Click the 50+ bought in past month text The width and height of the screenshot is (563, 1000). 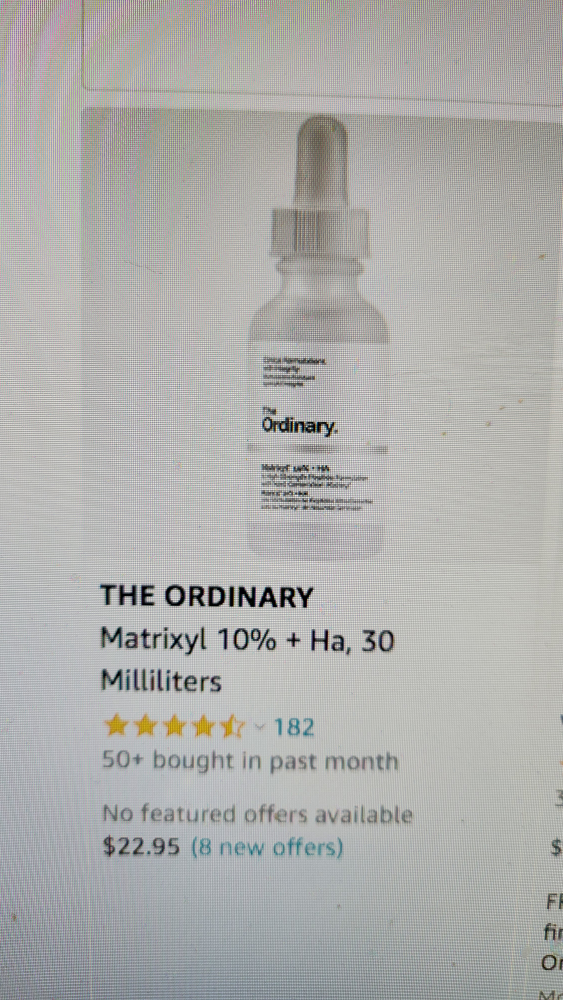click(x=250, y=761)
